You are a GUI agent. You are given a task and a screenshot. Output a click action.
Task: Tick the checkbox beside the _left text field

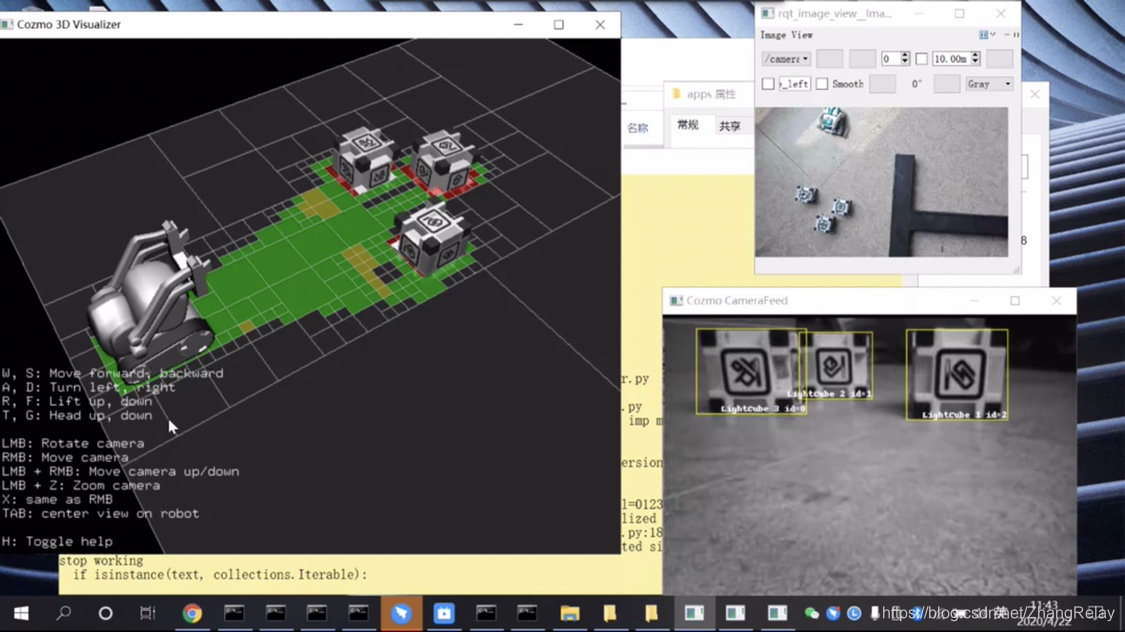(x=768, y=84)
